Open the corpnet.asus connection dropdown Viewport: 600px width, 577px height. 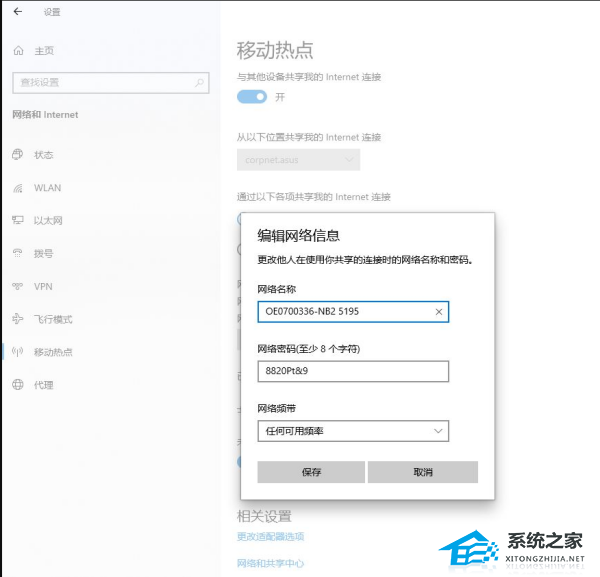pos(298,159)
